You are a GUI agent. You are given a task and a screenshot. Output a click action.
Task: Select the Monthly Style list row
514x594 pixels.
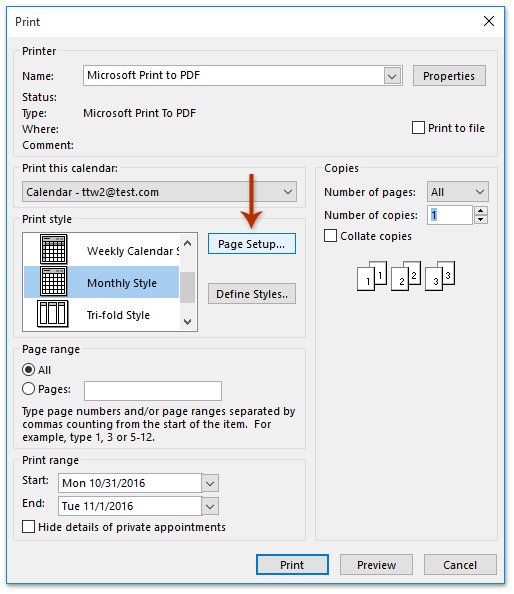(x=102, y=282)
